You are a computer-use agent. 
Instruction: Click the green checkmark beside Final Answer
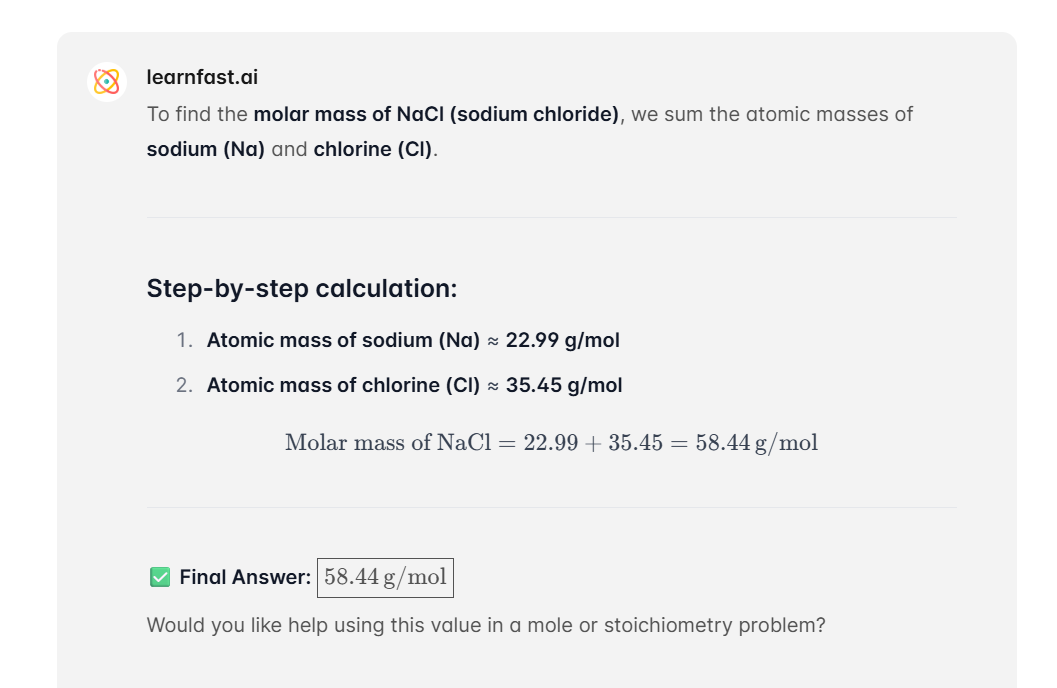click(x=160, y=577)
